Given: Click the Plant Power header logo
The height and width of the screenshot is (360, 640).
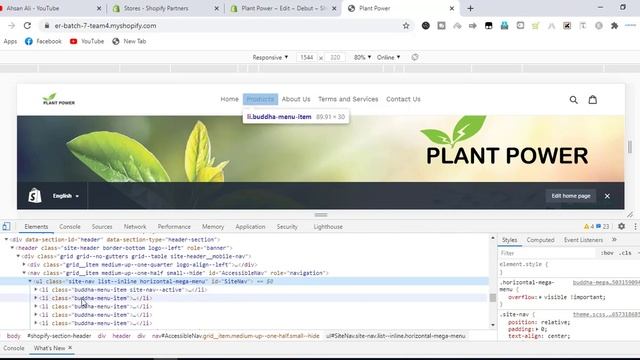Looking at the screenshot, I should point(58,99).
